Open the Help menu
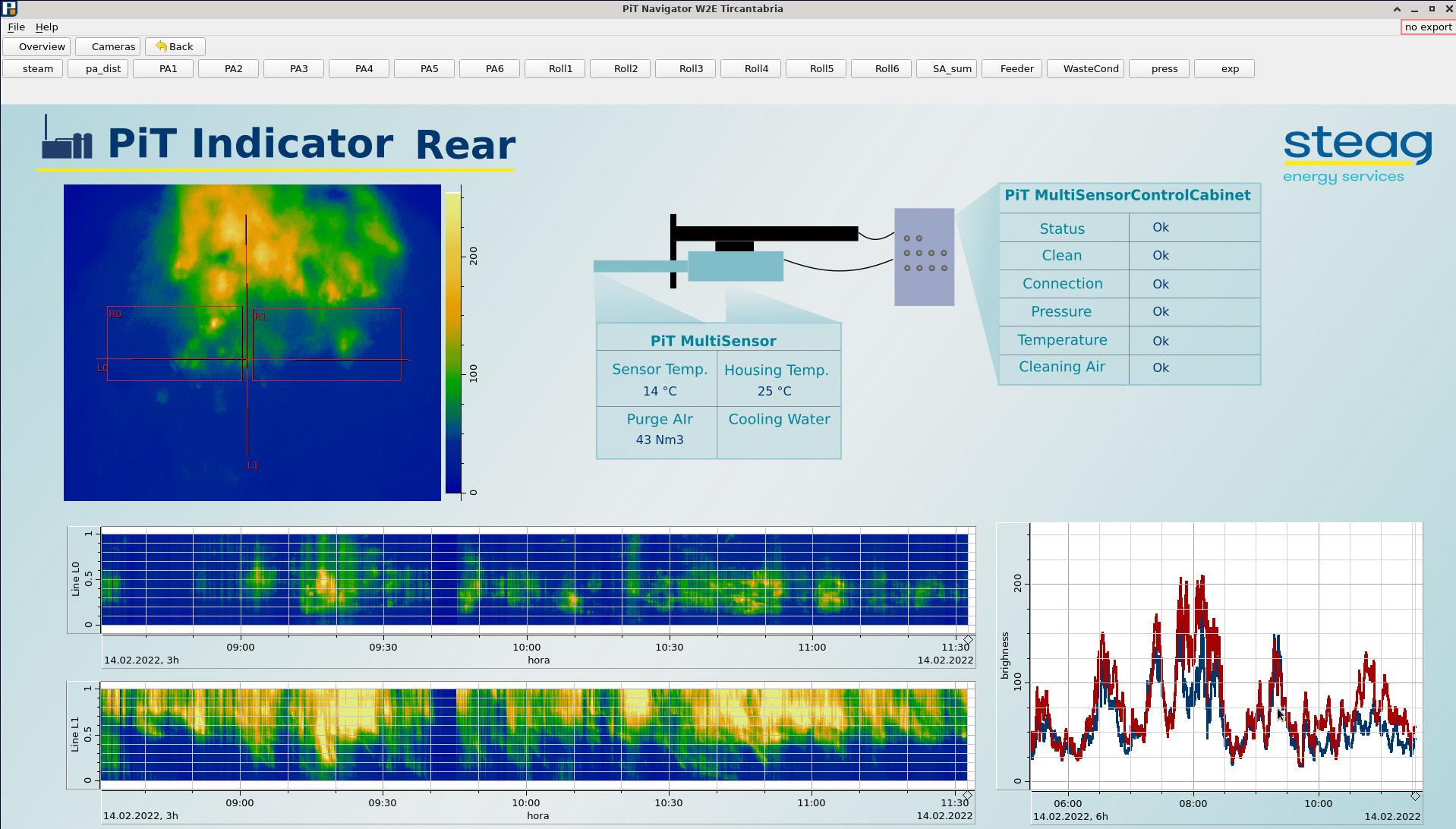This screenshot has width=1456, height=829. coord(46,27)
